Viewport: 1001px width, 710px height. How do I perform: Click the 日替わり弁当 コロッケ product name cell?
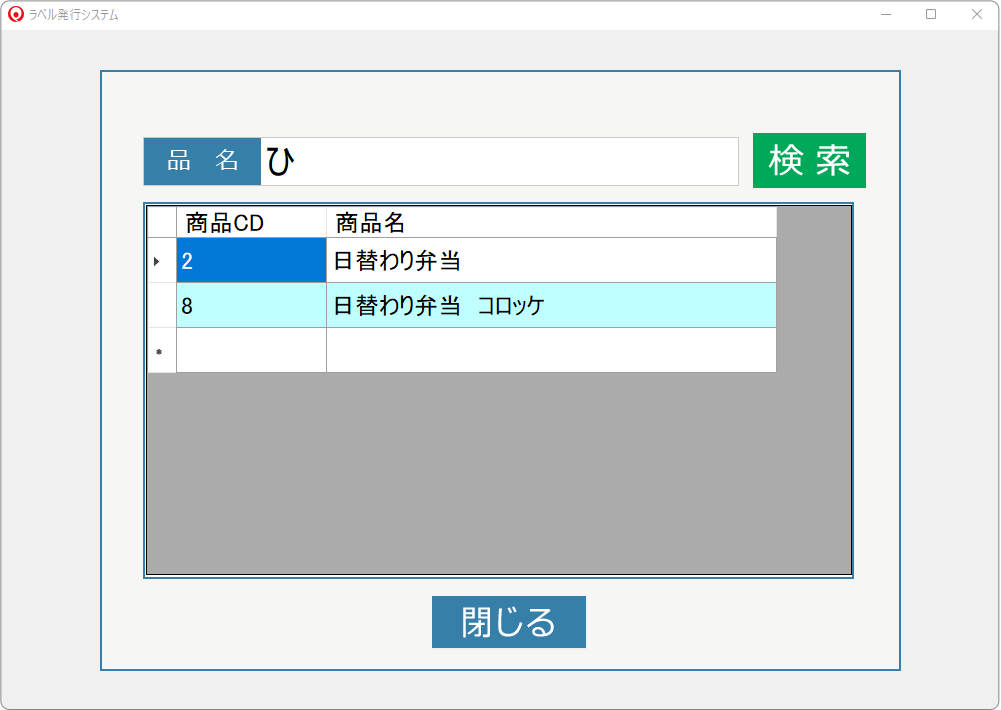click(551, 305)
